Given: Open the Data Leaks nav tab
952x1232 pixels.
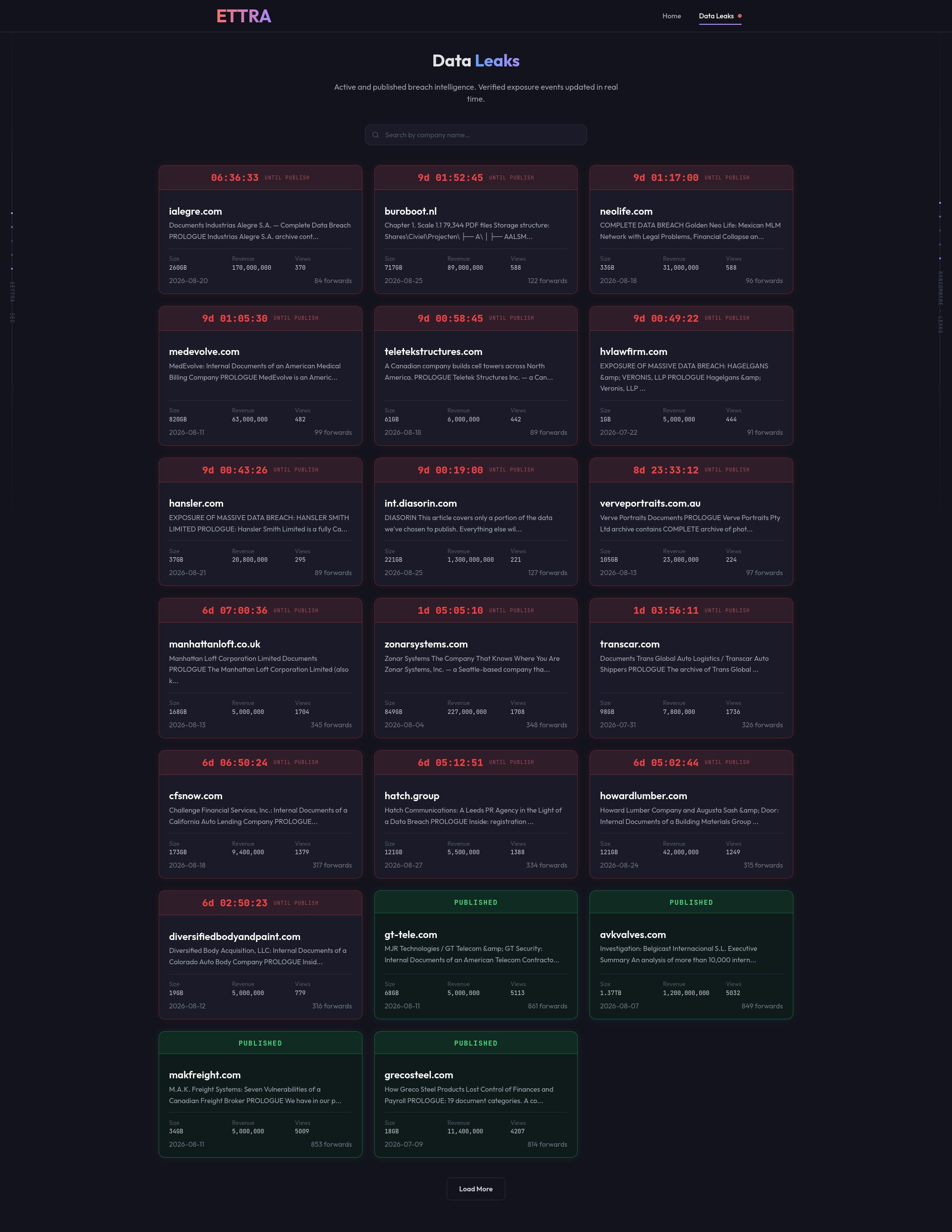Looking at the screenshot, I should click(x=716, y=16).
